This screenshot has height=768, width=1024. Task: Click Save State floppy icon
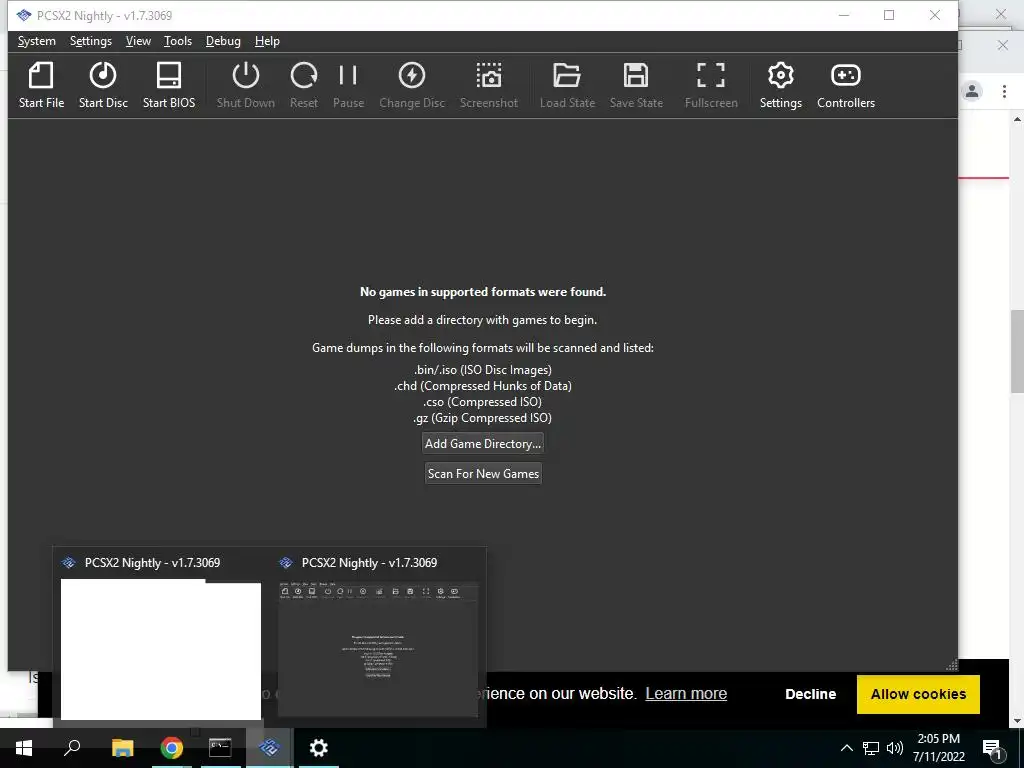click(x=636, y=85)
